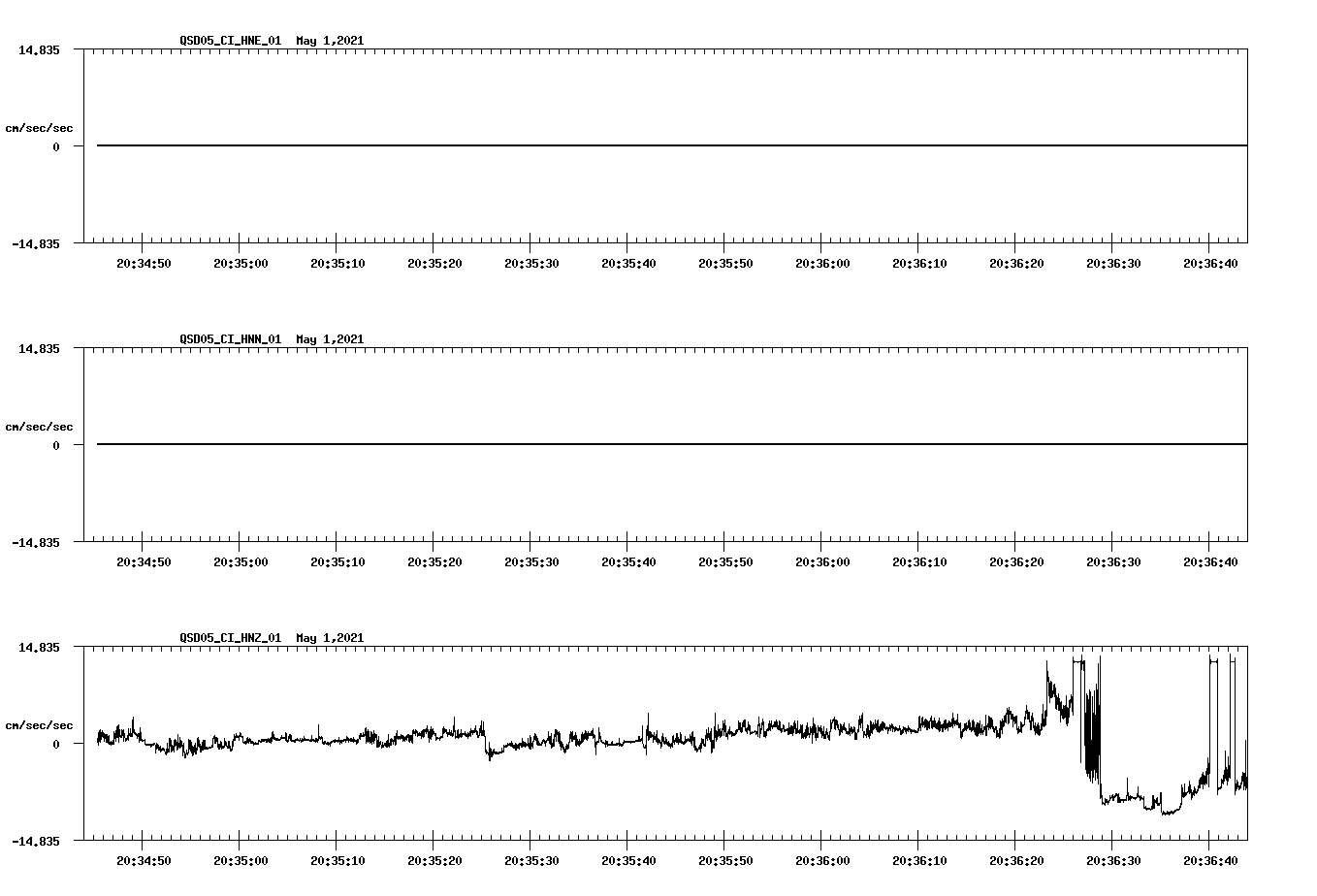Select the May 1,2021 date beside HNE title
1317x896 pixels.
pyautogui.click(x=330, y=41)
